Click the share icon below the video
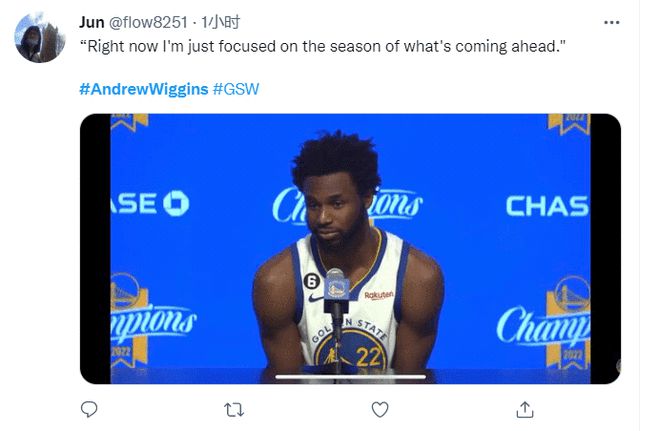 coord(524,409)
